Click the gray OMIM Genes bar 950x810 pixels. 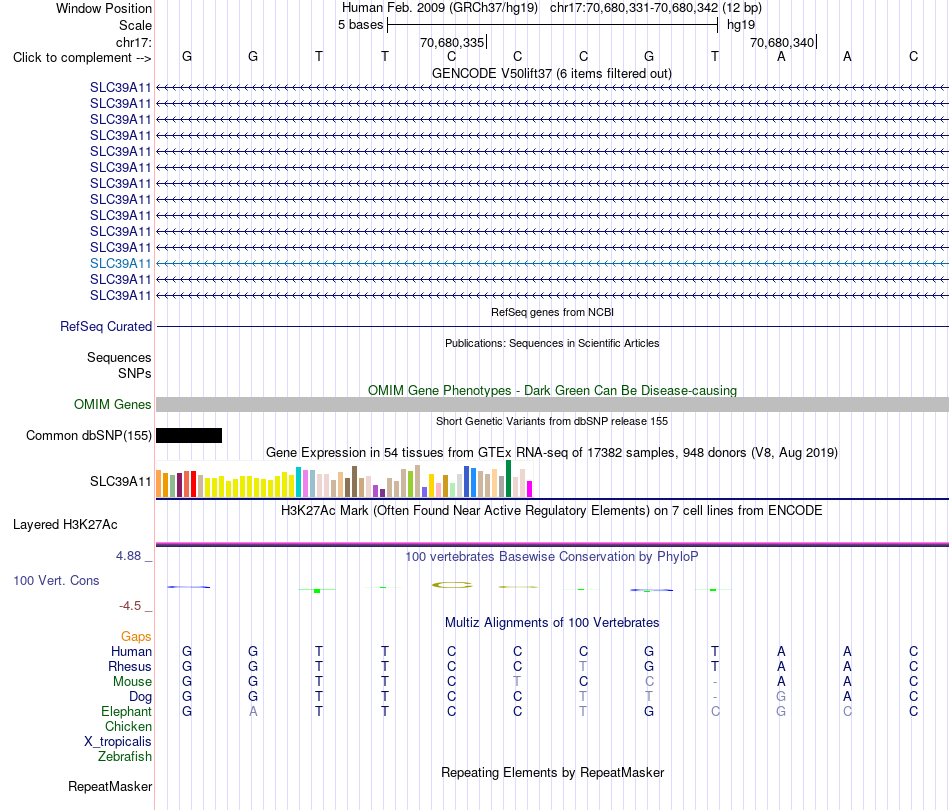click(x=552, y=405)
